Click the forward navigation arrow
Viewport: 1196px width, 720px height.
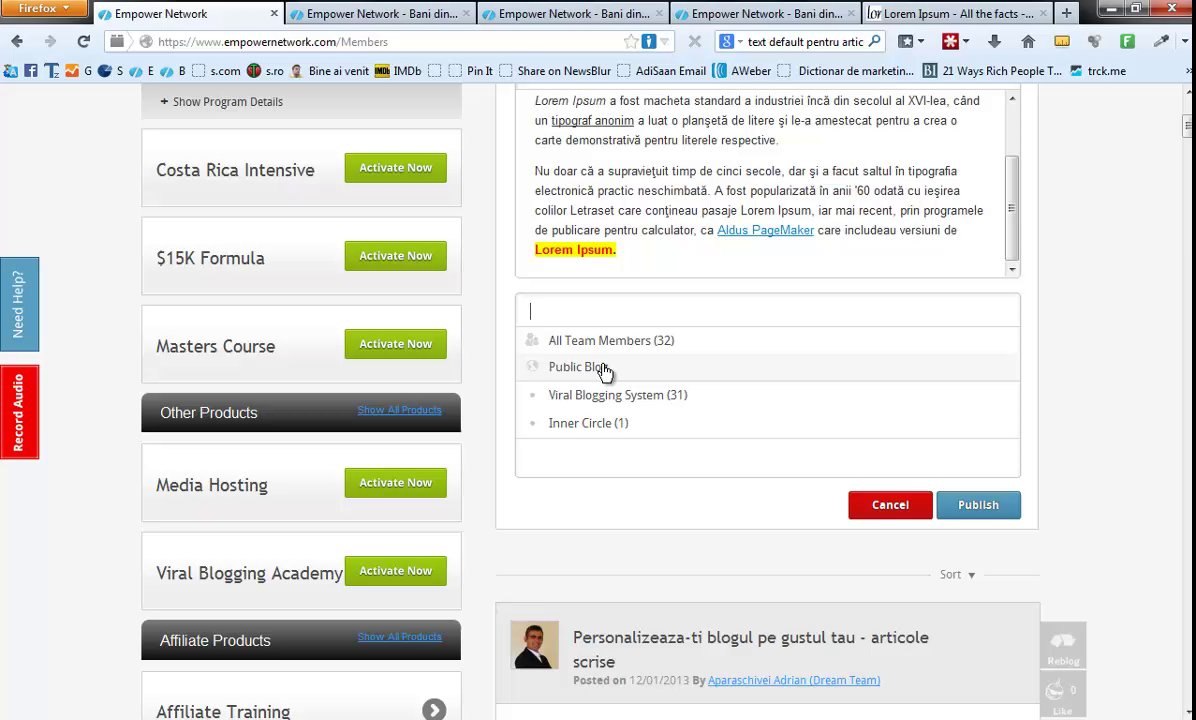pos(50,41)
